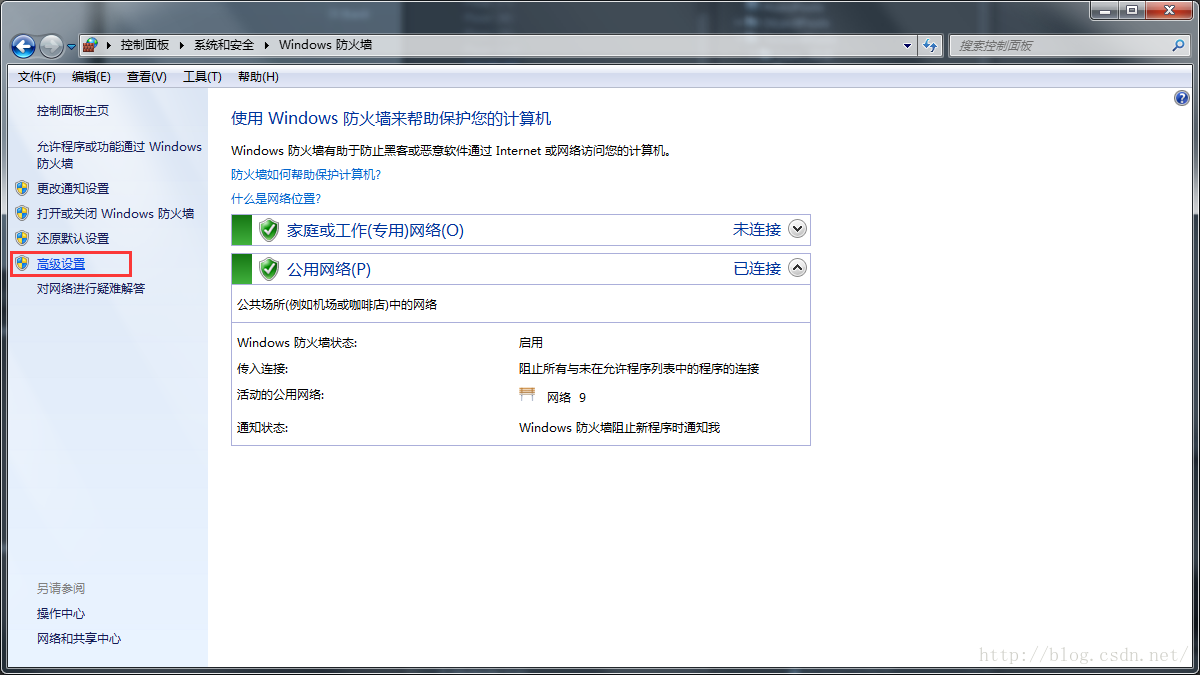The width and height of the screenshot is (1200, 675).
Task: Expand arrow after 控制面板 breadcrumb
Action: point(182,45)
